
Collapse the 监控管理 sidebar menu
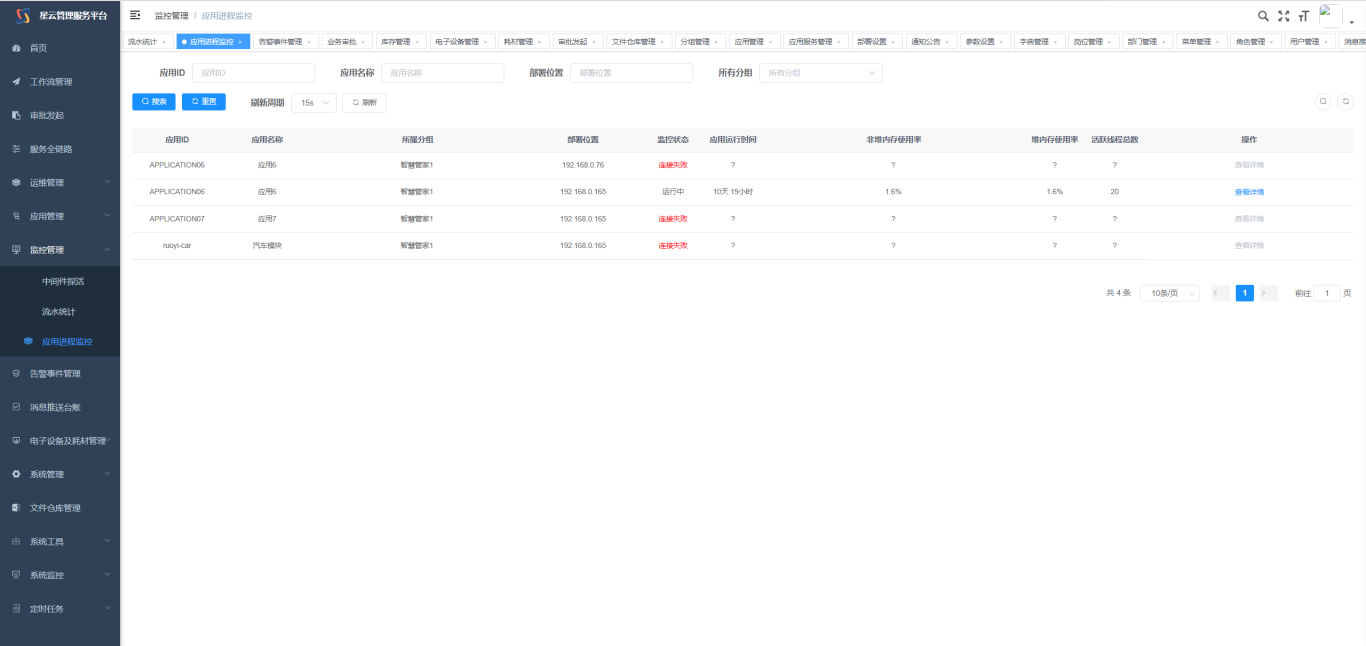click(60, 250)
